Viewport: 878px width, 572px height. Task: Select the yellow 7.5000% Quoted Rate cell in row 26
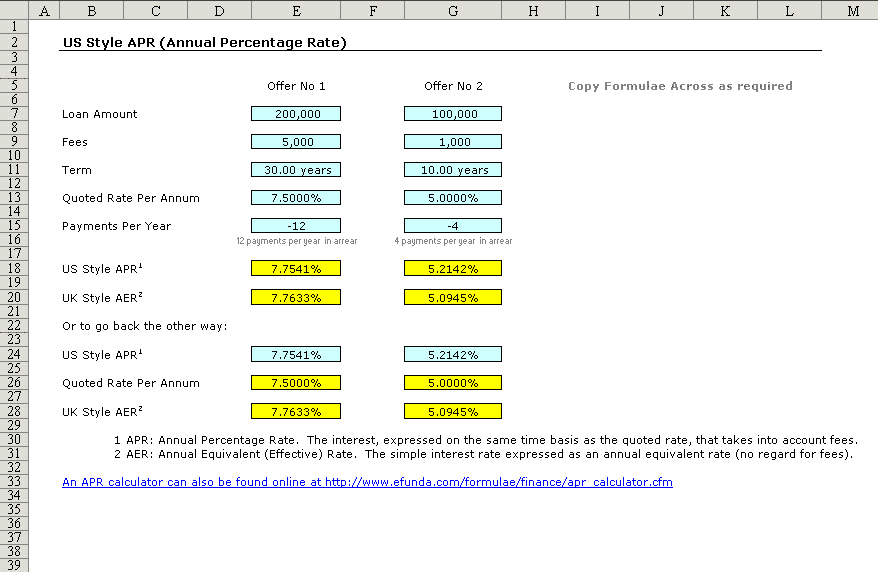point(296,383)
